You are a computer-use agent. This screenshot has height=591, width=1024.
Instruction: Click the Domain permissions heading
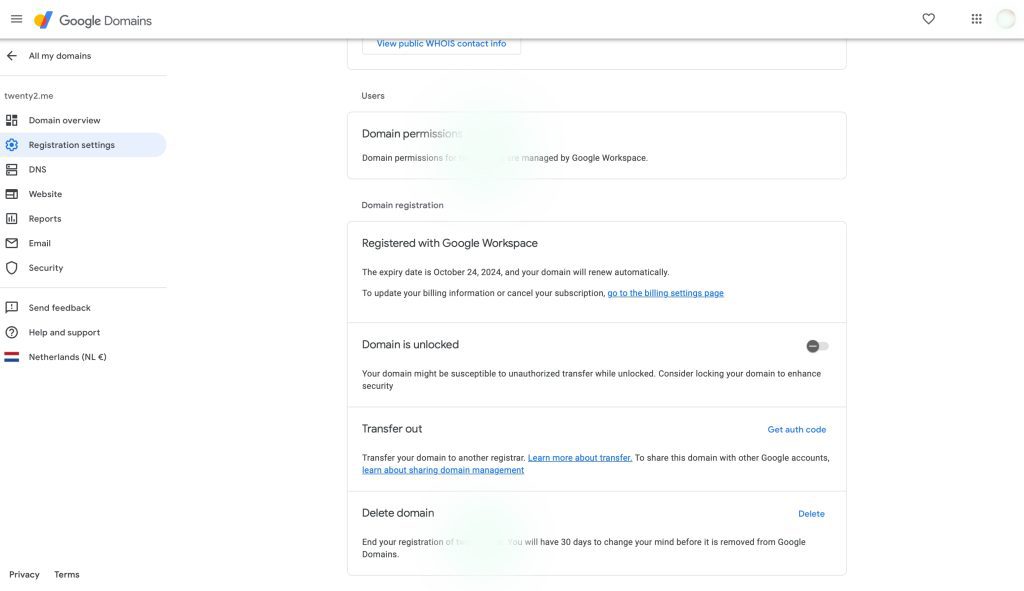coord(412,134)
